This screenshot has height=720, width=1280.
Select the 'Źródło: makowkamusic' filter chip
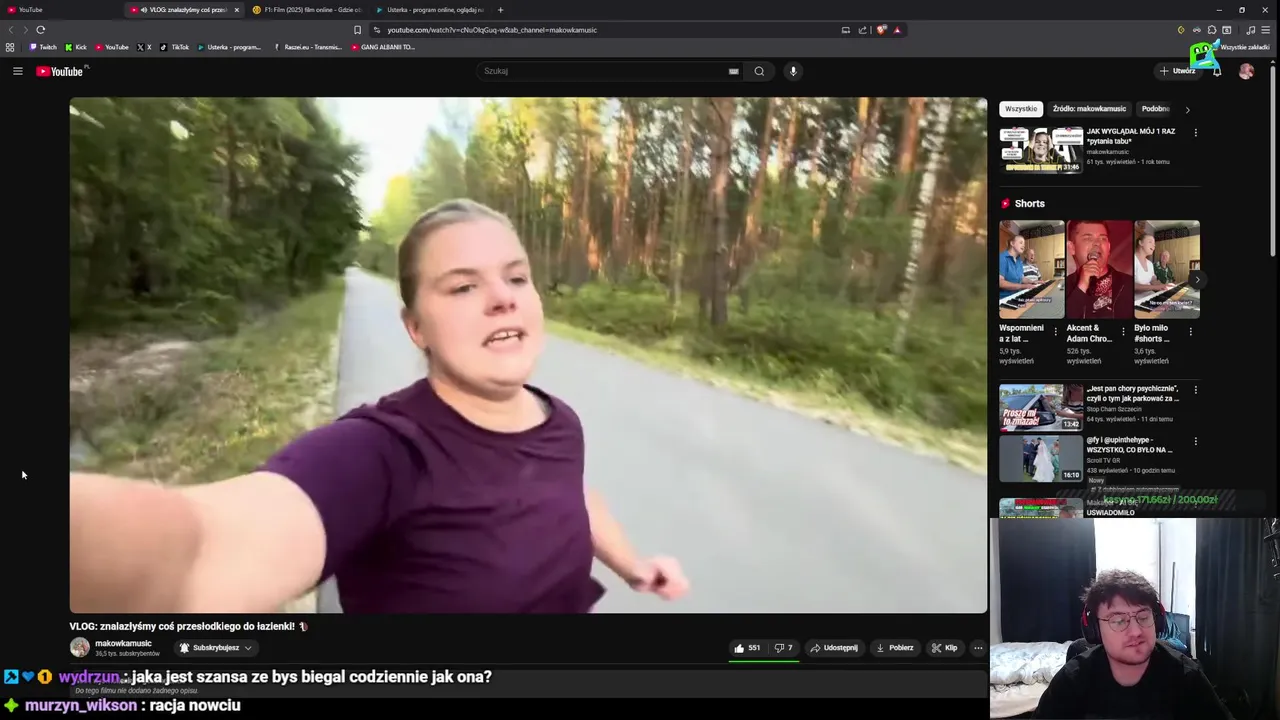tap(1089, 109)
